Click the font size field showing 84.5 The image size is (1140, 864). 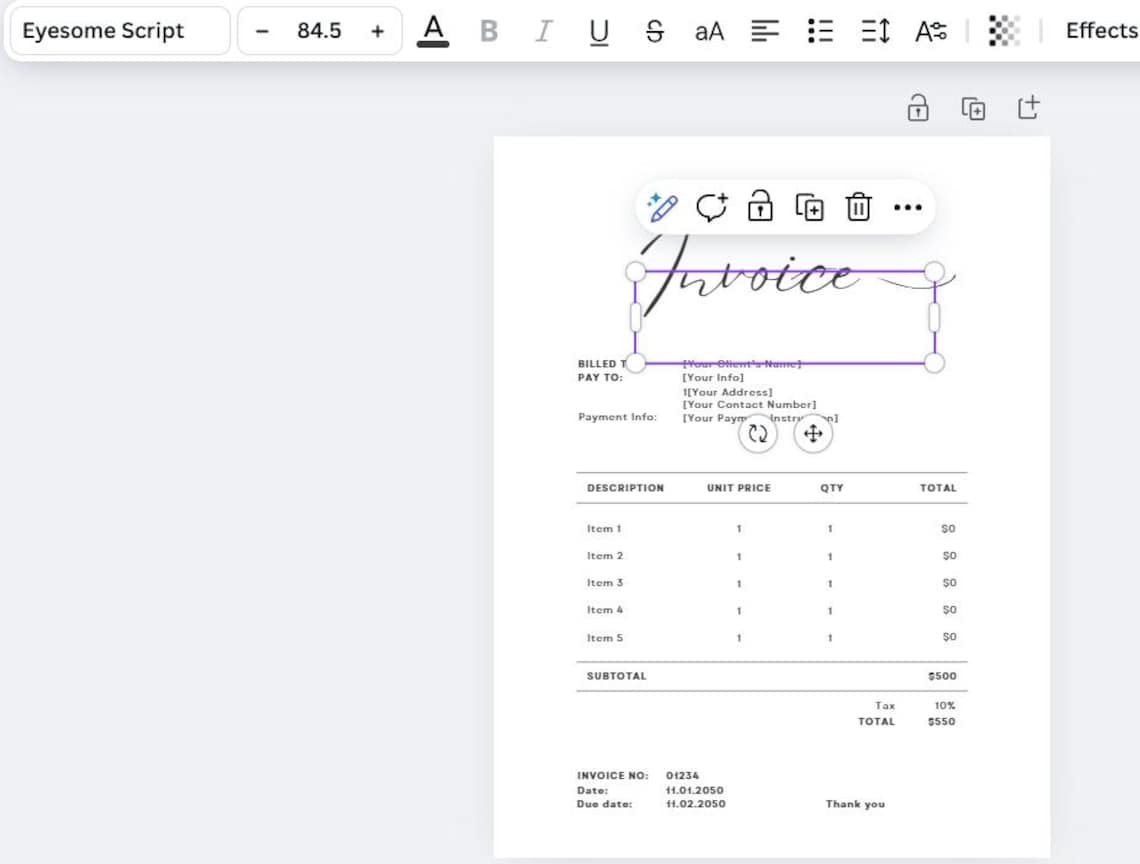(319, 31)
